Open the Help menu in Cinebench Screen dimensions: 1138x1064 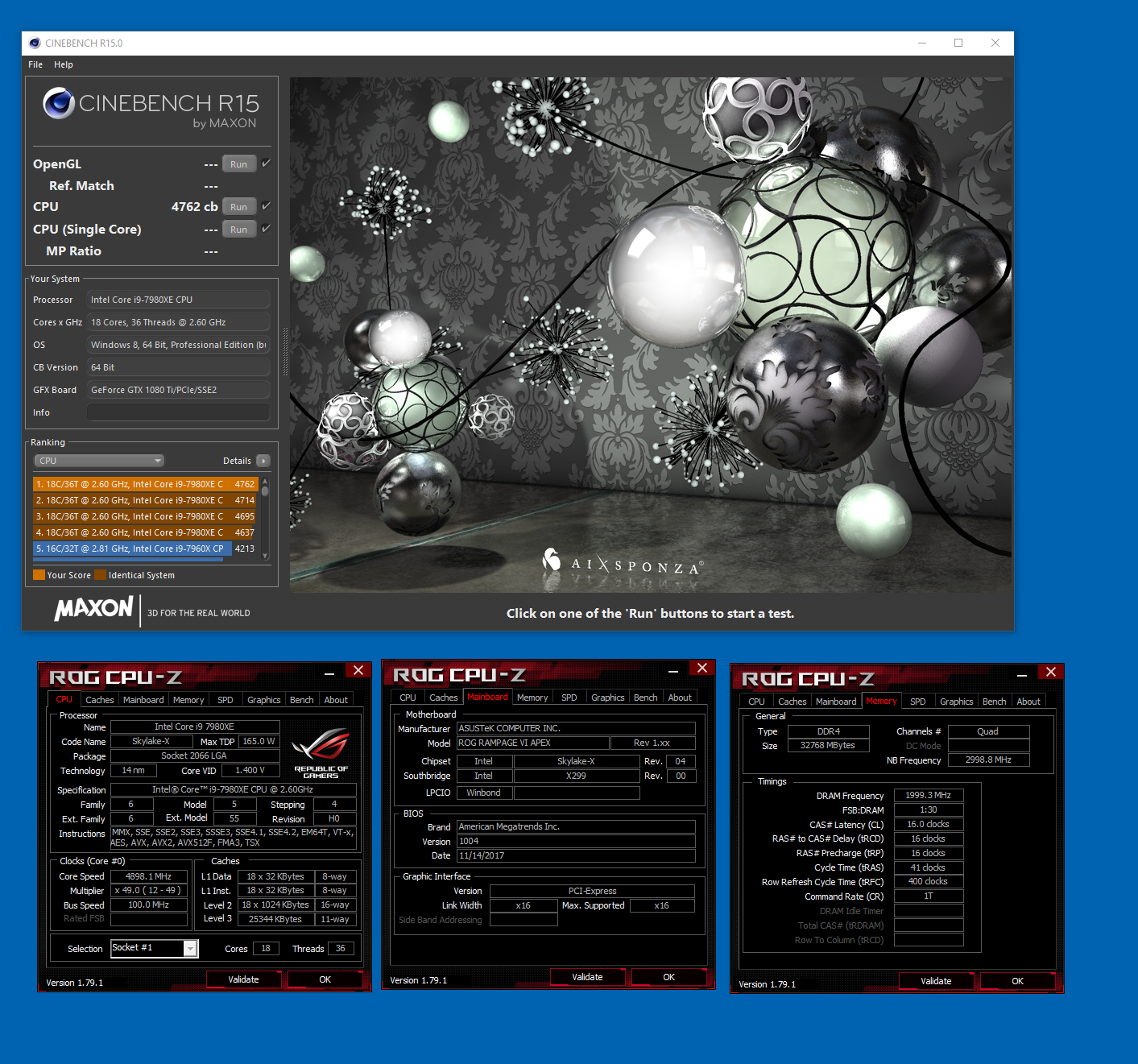click(x=64, y=64)
